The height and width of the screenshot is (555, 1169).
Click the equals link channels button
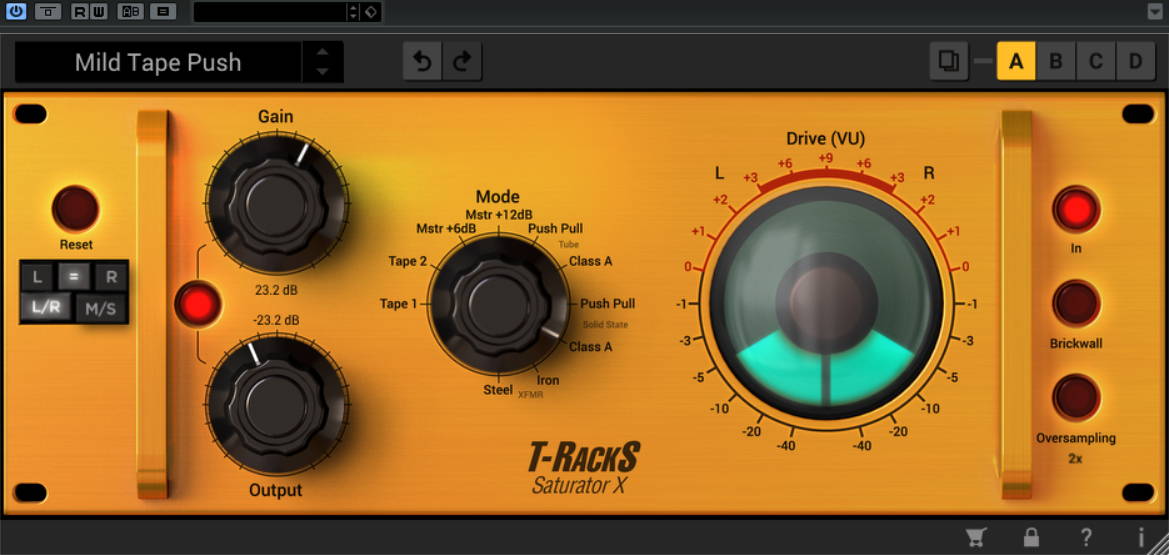[x=74, y=278]
